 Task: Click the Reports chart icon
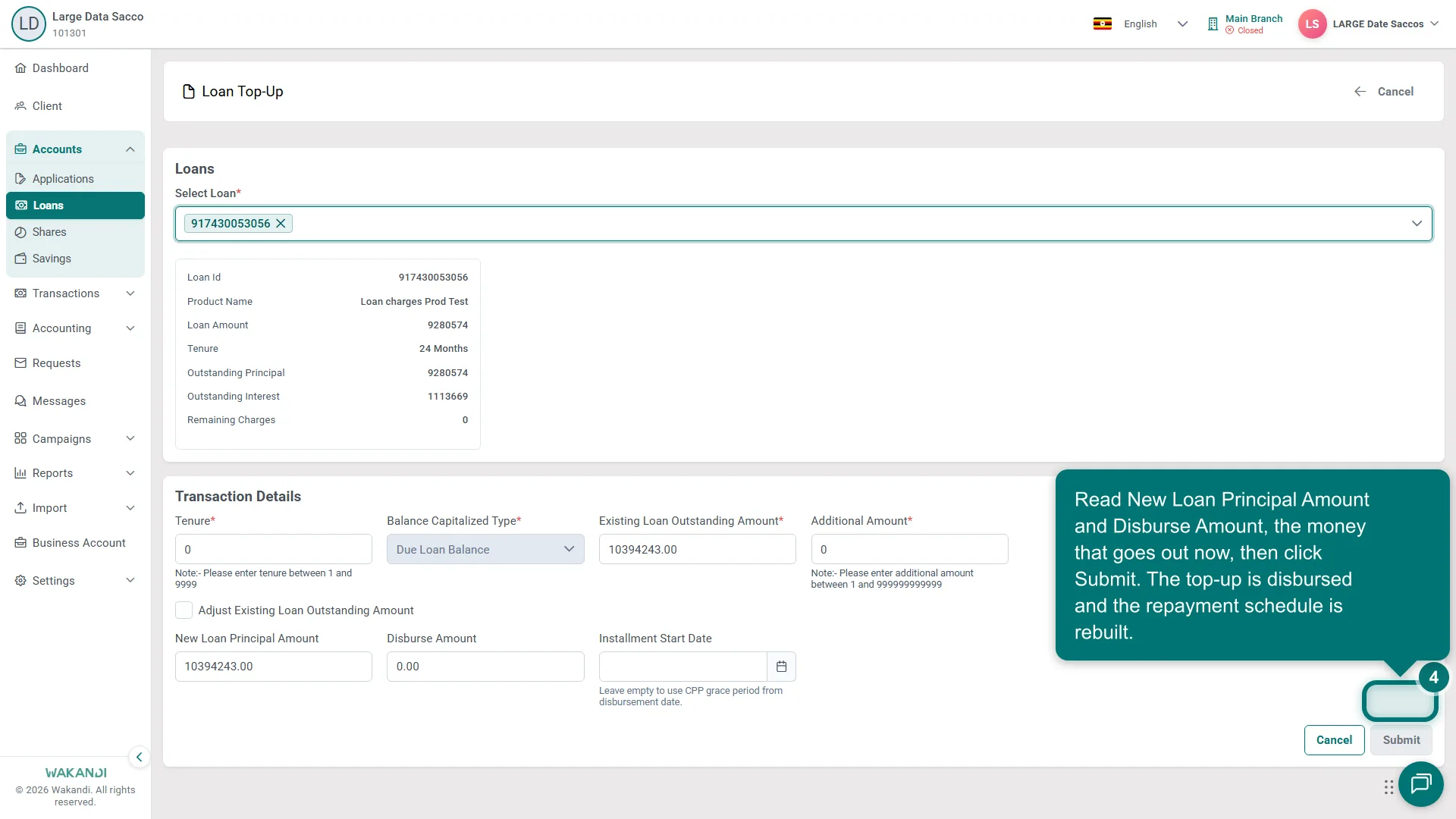20,473
